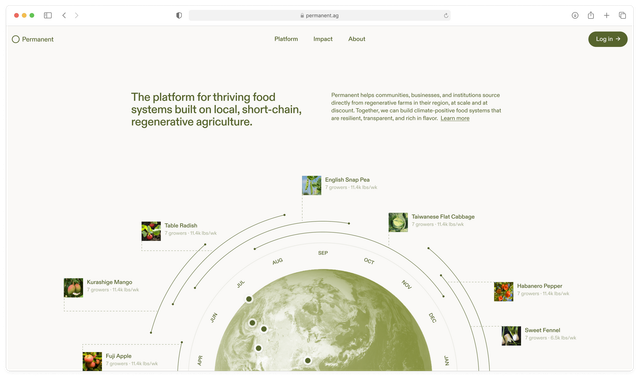
Task: Reload the page with the refresh icon
Action: (446, 16)
